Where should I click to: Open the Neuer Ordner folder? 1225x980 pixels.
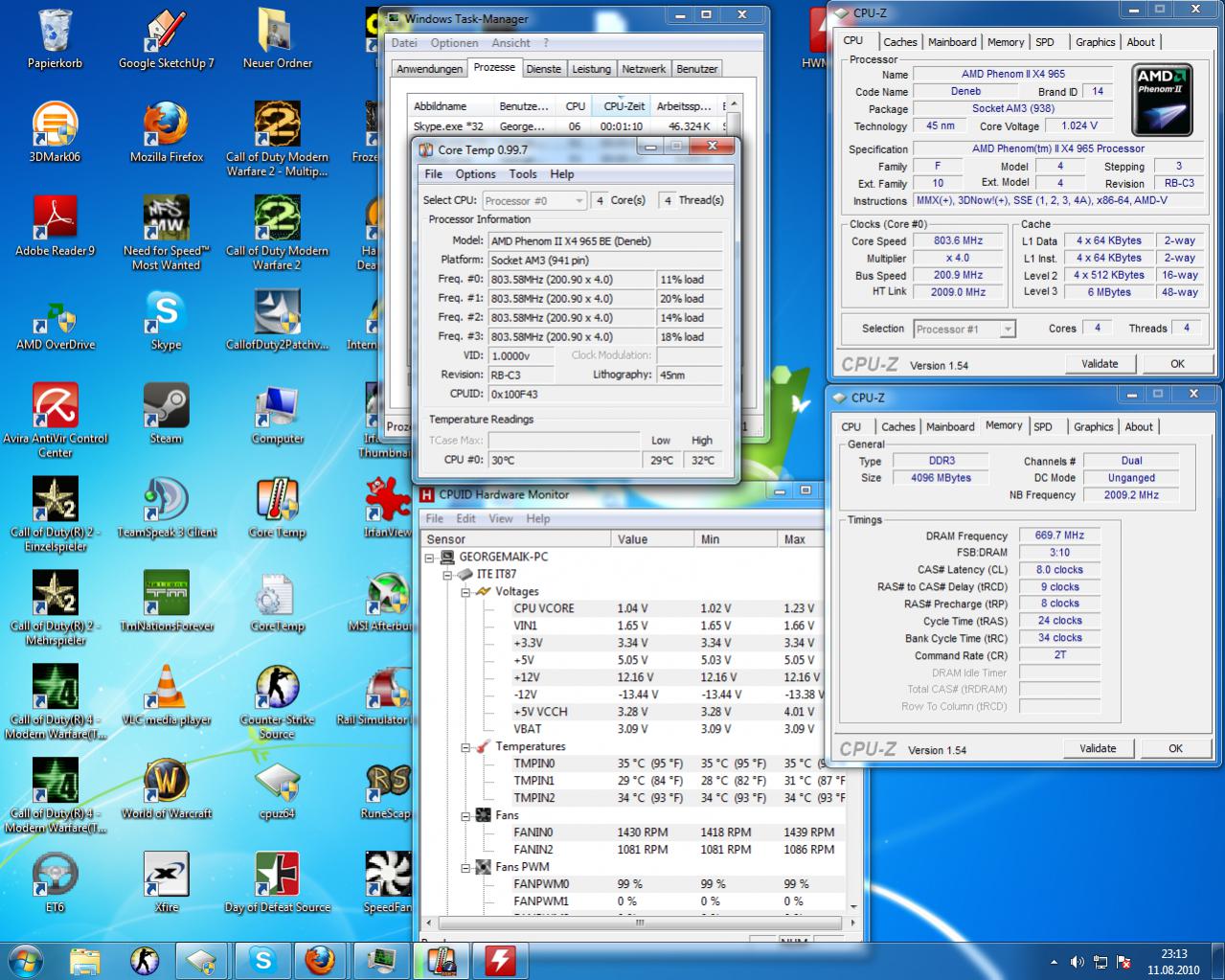click(277, 38)
